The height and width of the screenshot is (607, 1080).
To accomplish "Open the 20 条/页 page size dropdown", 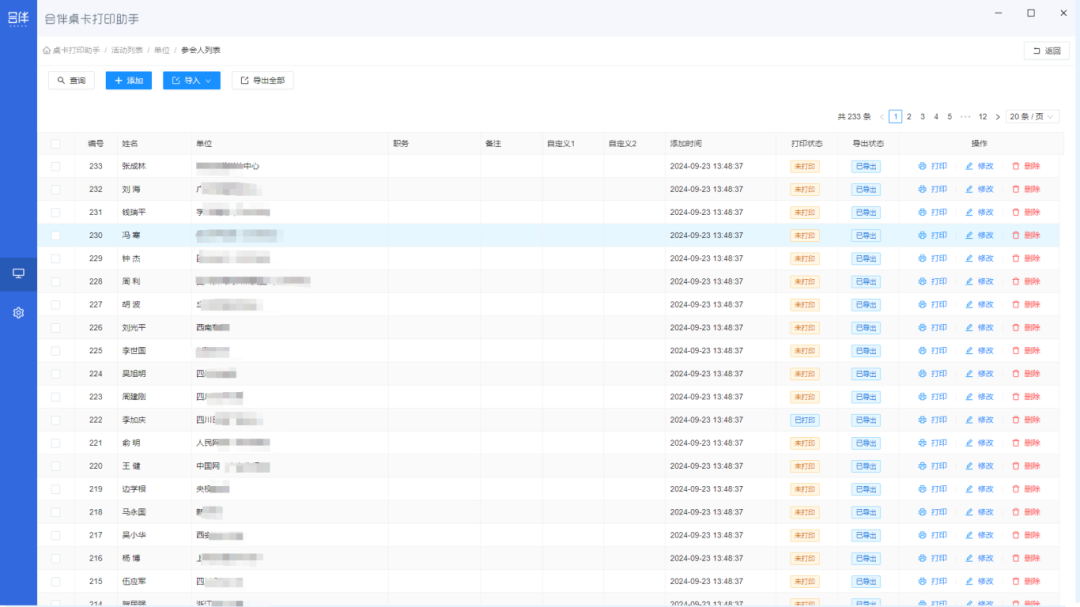I will click(x=1032, y=117).
